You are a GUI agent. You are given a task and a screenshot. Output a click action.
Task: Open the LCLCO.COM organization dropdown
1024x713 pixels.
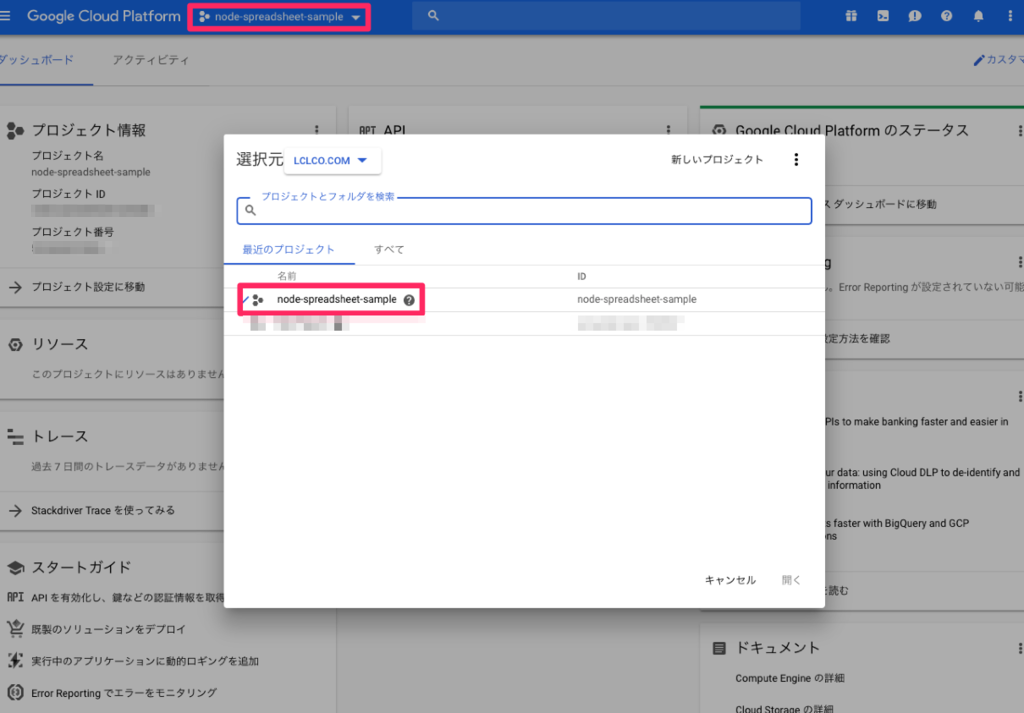[333, 159]
